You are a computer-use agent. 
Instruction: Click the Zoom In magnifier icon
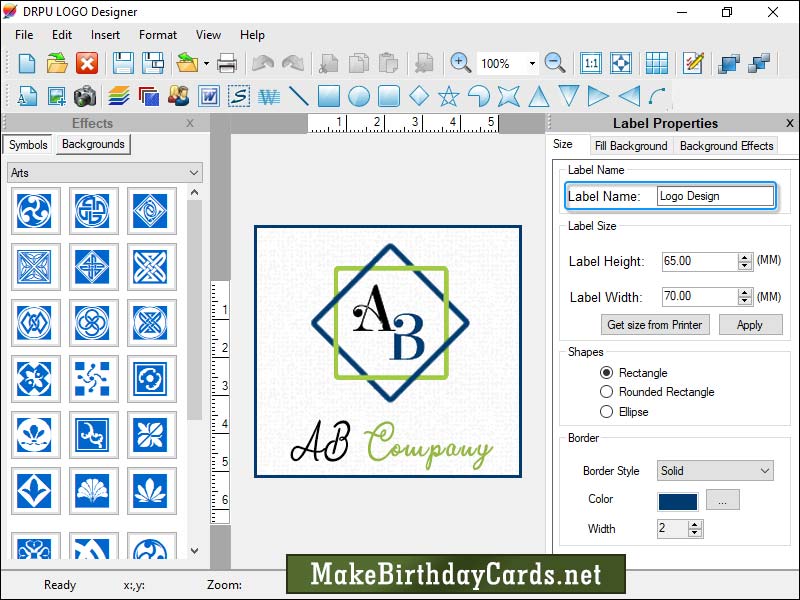tap(461, 62)
